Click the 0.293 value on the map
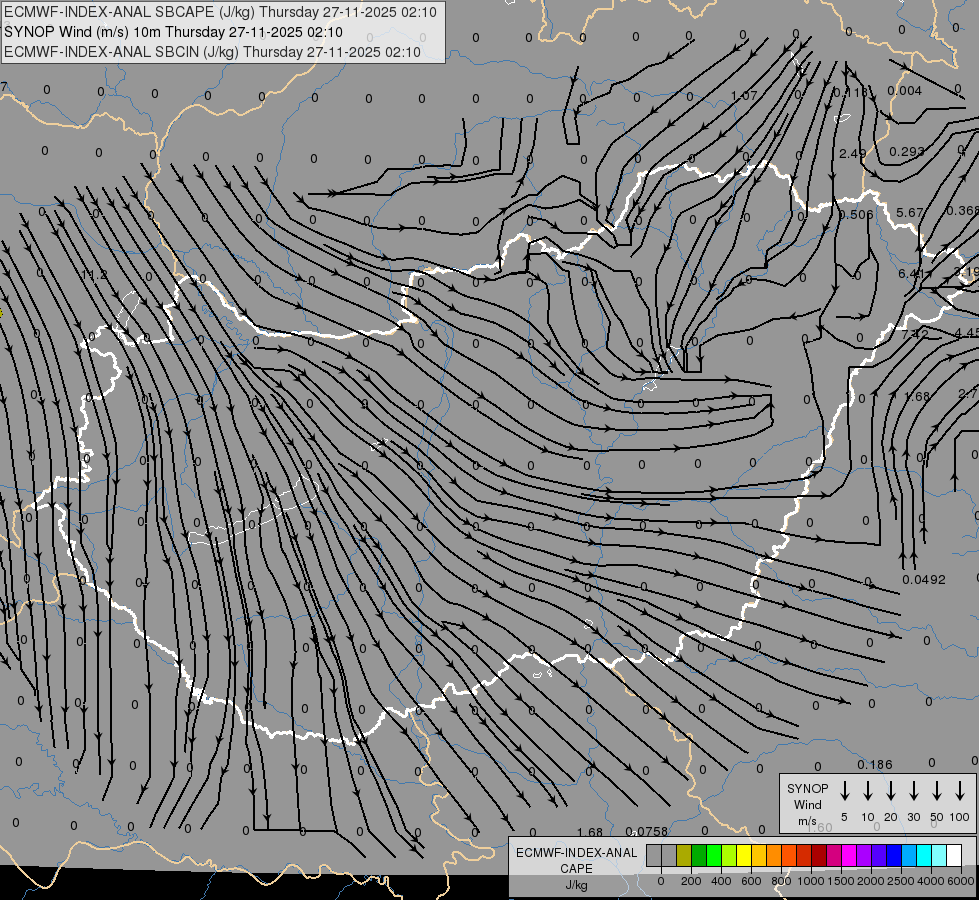 (907, 152)
